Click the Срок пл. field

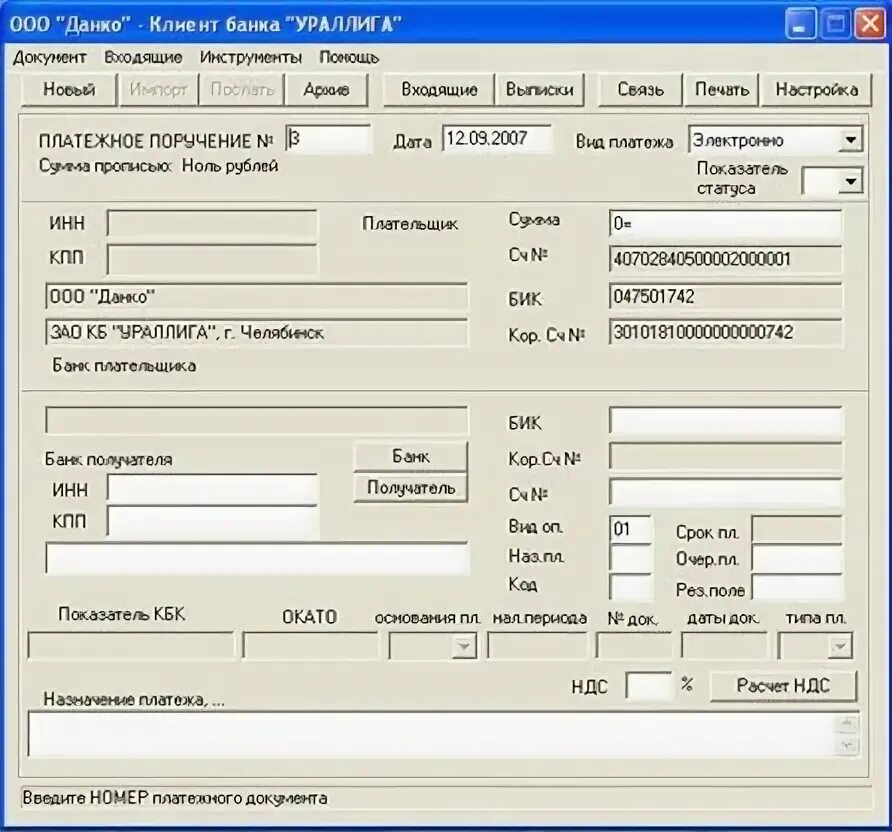click(796, 529)
